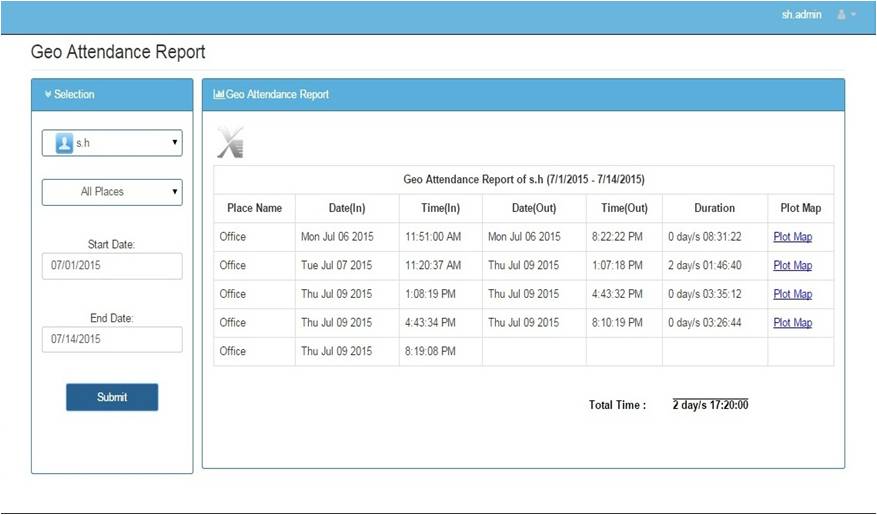This screenshot has width=877, height=515.
Task: Click the Start Date input field
Action: 112,266
